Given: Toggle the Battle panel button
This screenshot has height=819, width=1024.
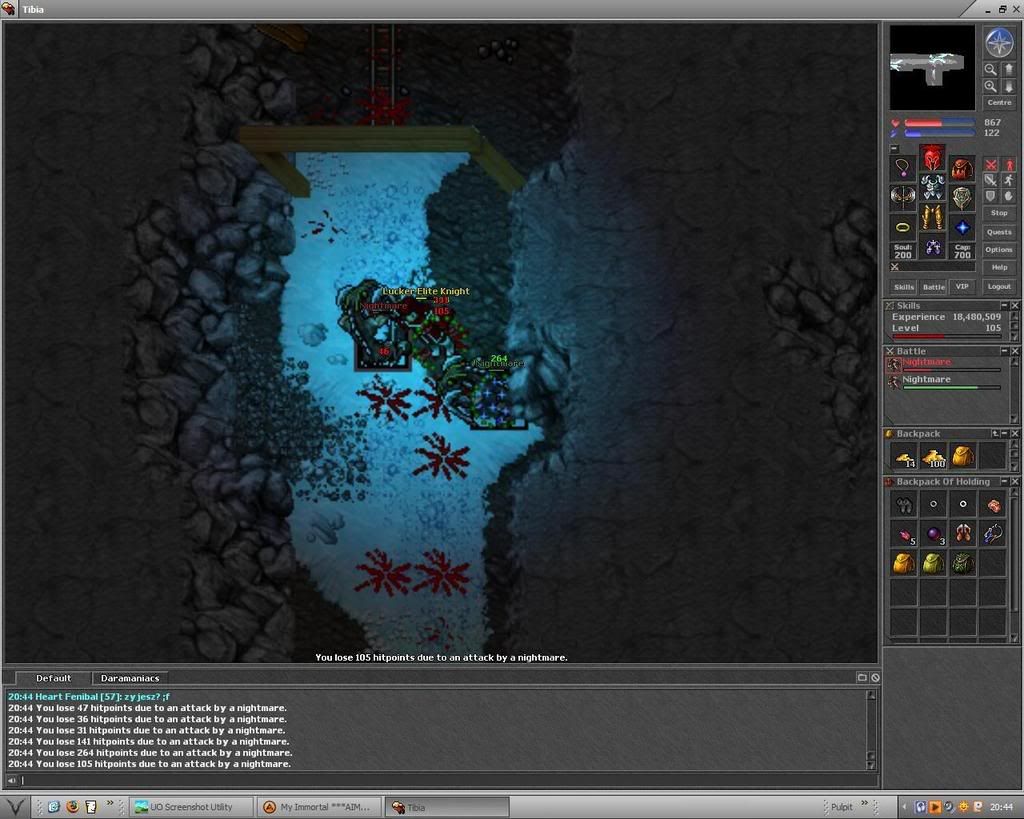Looking at the screenshot, I should [x=933, y=287].
